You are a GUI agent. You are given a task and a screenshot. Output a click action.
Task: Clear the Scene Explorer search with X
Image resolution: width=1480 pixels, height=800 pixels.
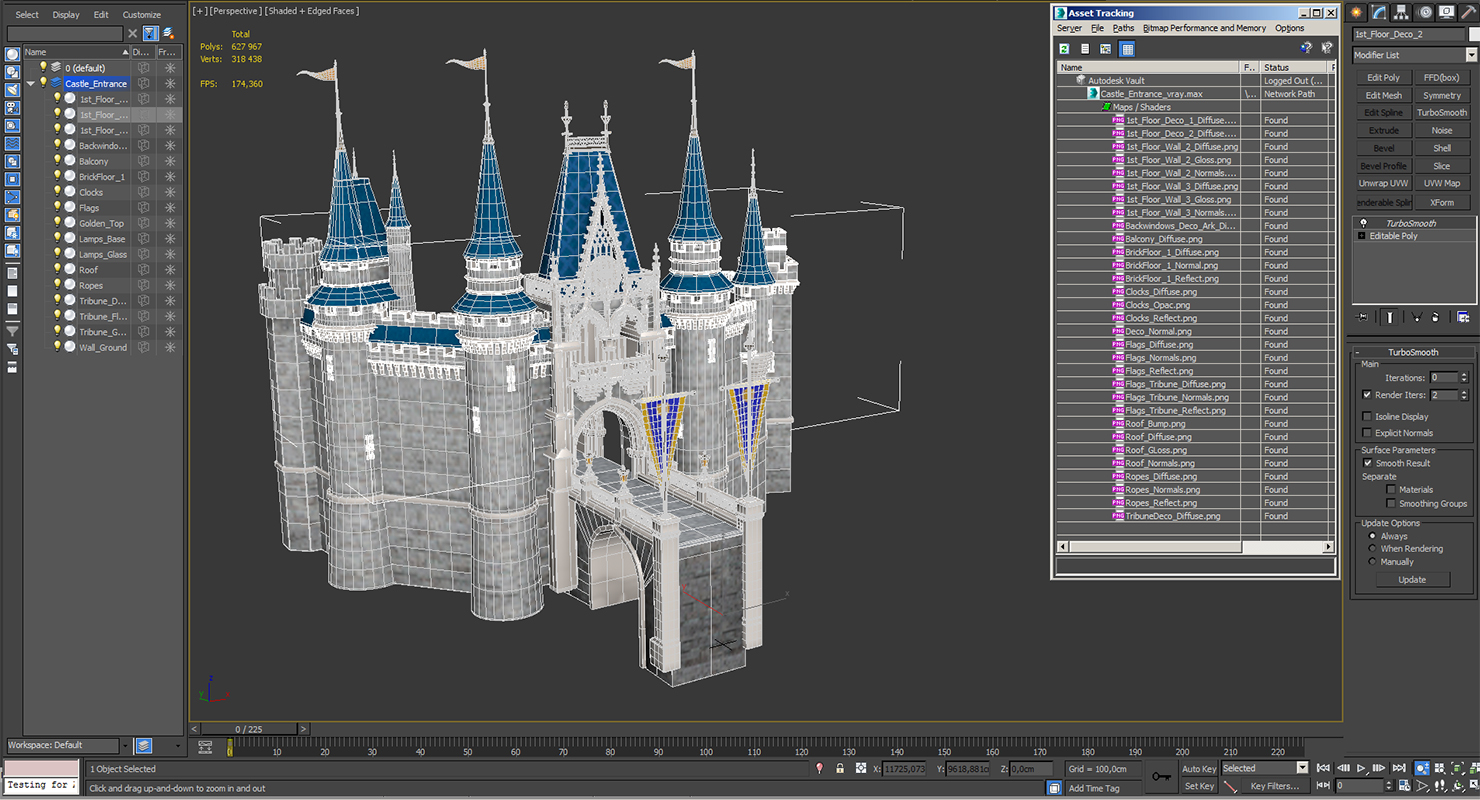coord(132,33)
